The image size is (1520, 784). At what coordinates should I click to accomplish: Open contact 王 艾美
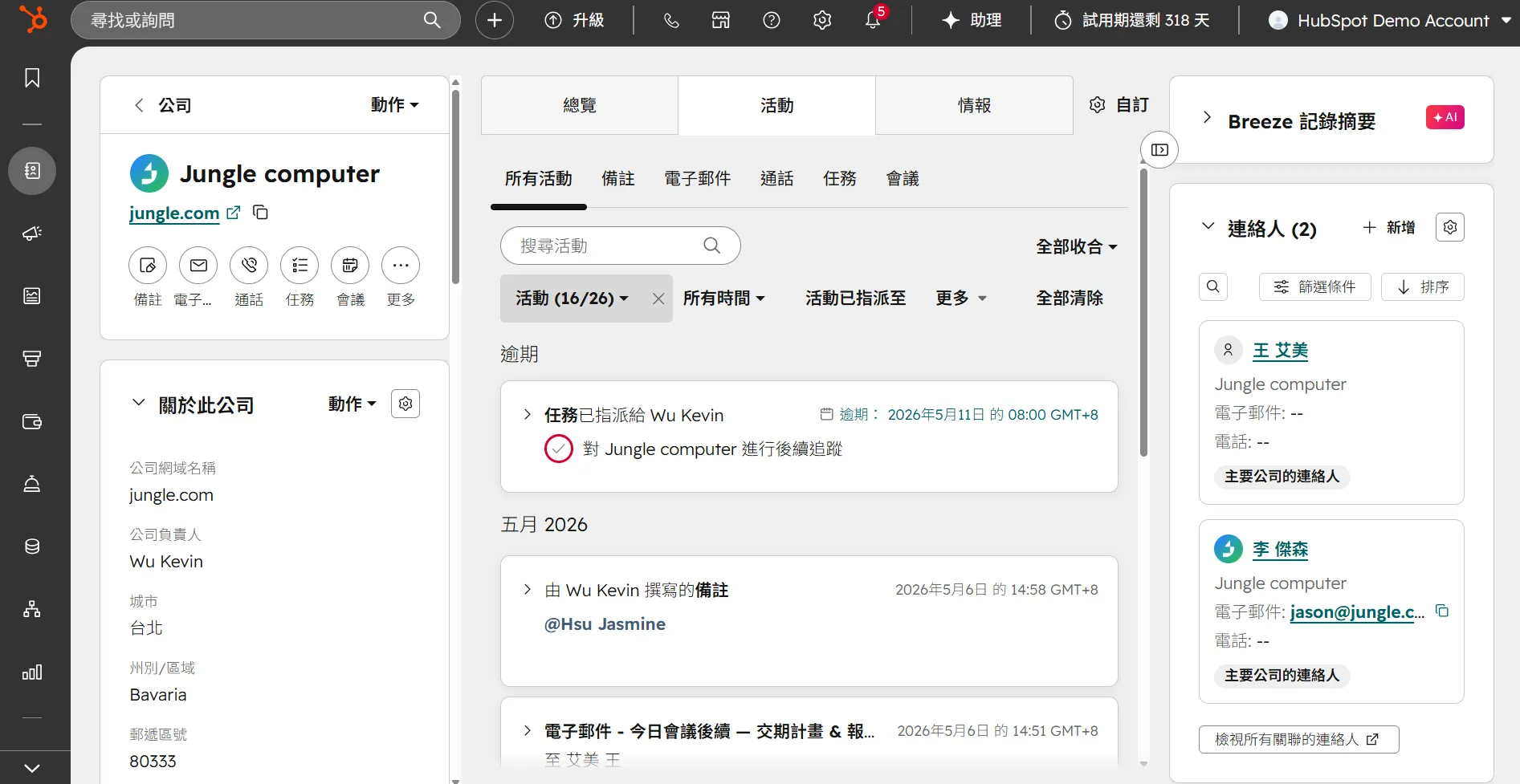point(1280,351)
